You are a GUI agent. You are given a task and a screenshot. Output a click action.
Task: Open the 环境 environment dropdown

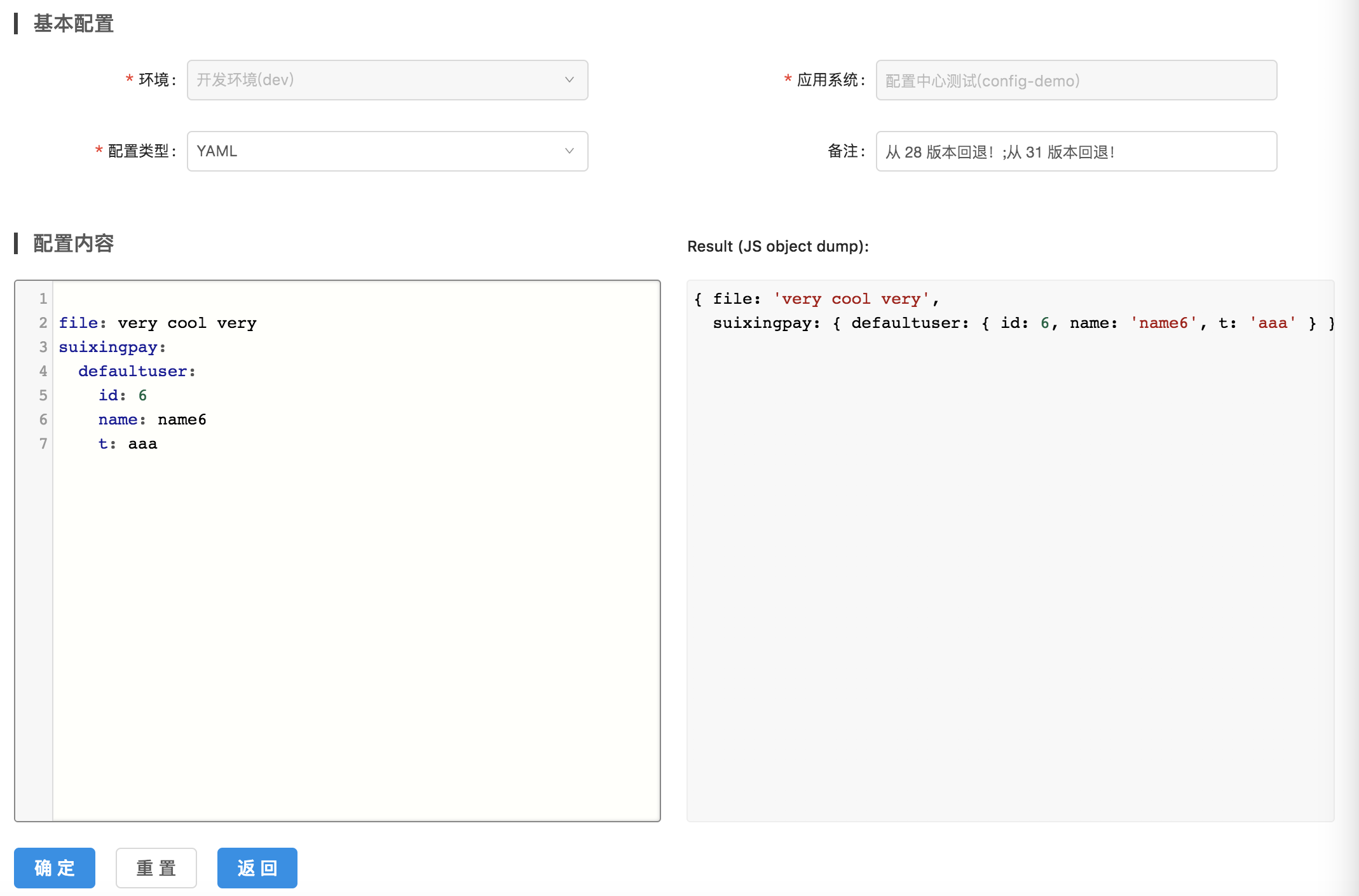pyautogui.click(x=375, y=80)
